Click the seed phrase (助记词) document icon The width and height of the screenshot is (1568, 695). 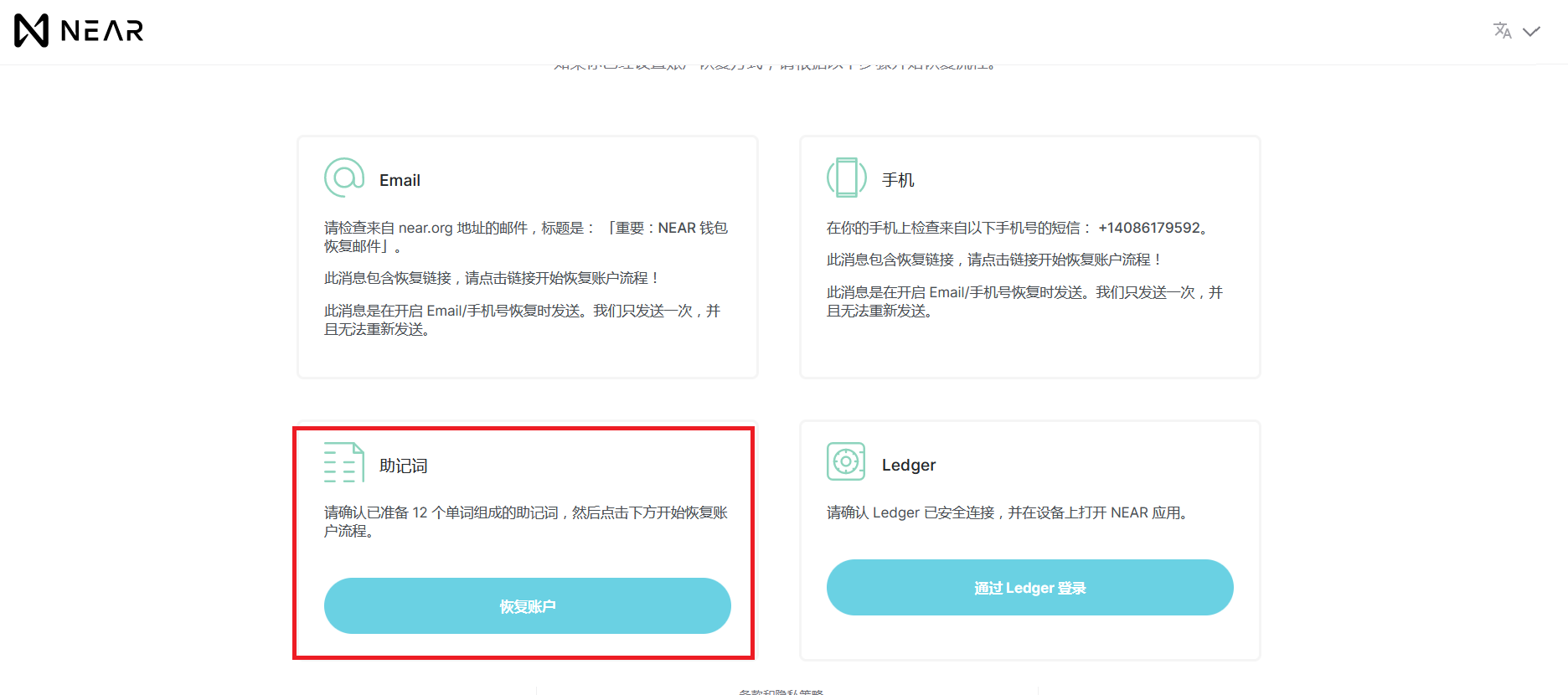(x=344, y=462)
